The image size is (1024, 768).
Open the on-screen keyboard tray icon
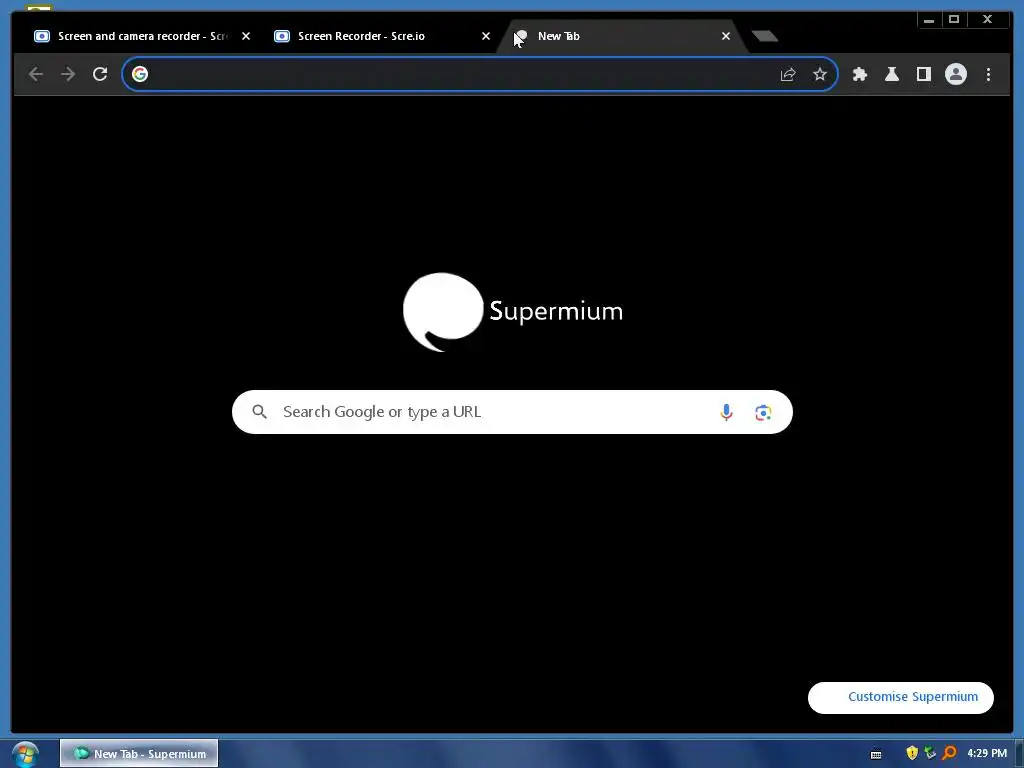876,754
